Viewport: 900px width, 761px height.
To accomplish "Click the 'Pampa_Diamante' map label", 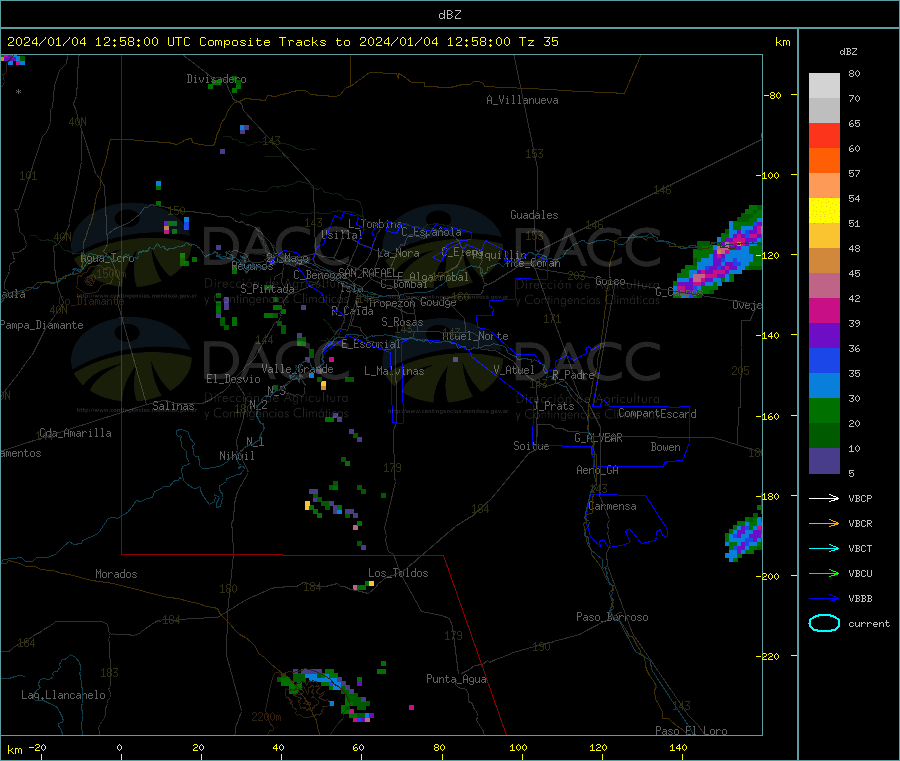I will tap(42, 325).
